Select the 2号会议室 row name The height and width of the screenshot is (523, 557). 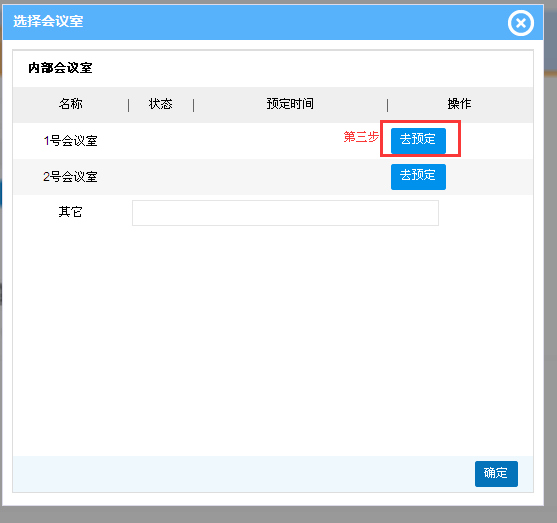coord(70,177)
